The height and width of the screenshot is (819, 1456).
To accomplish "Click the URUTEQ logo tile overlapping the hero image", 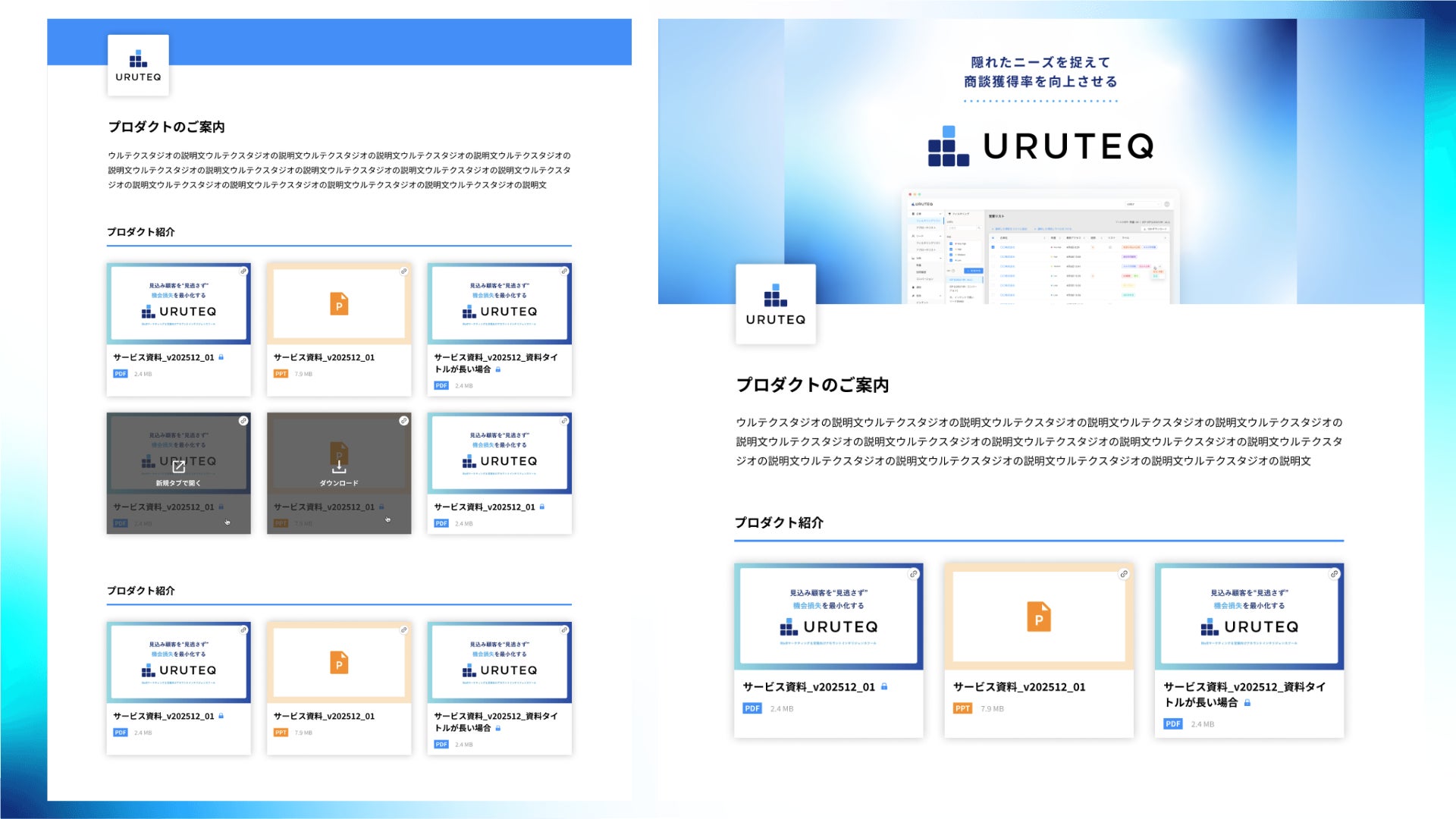I will coord(775,304).
